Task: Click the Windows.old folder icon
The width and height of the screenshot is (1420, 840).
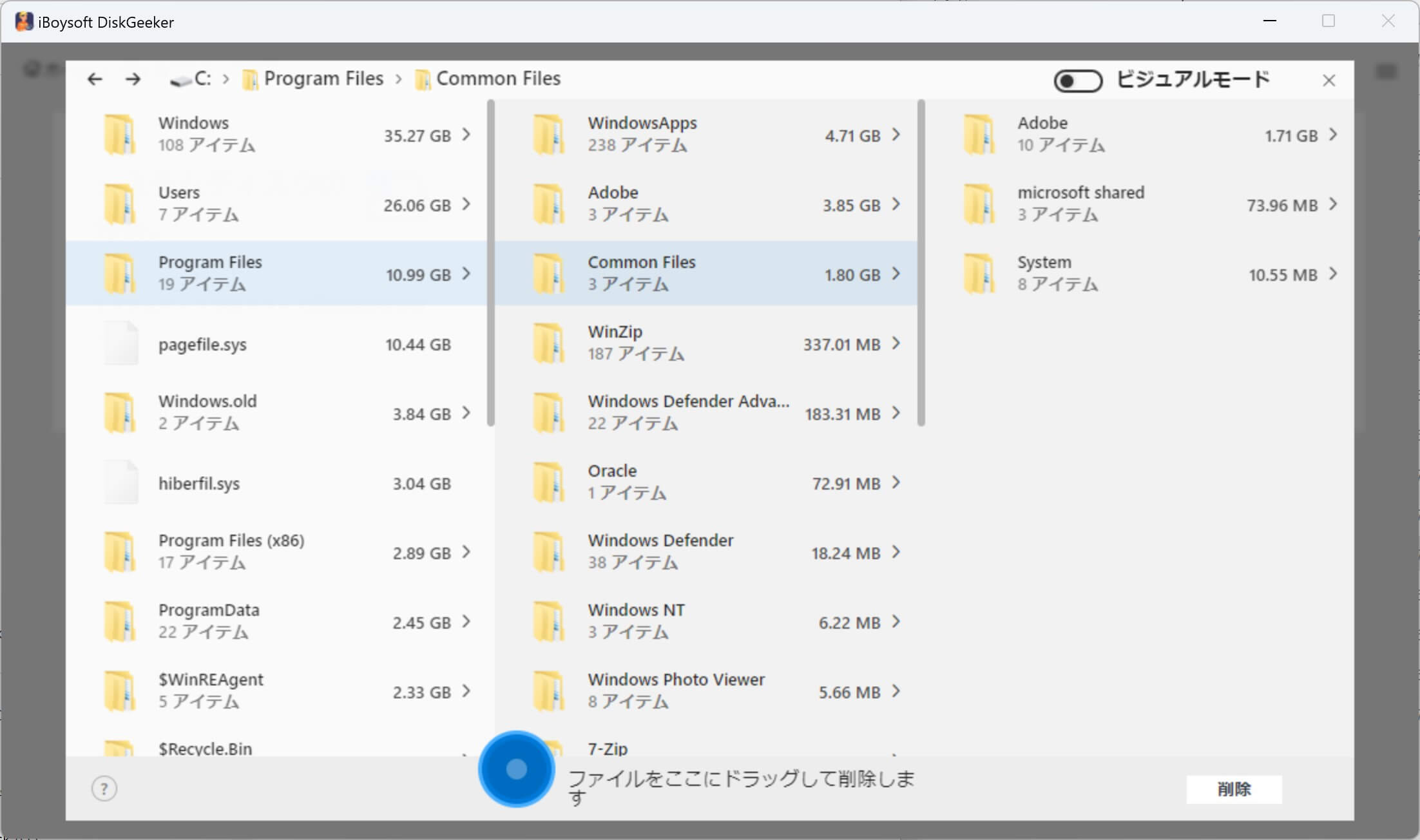Action: point(120,412)
